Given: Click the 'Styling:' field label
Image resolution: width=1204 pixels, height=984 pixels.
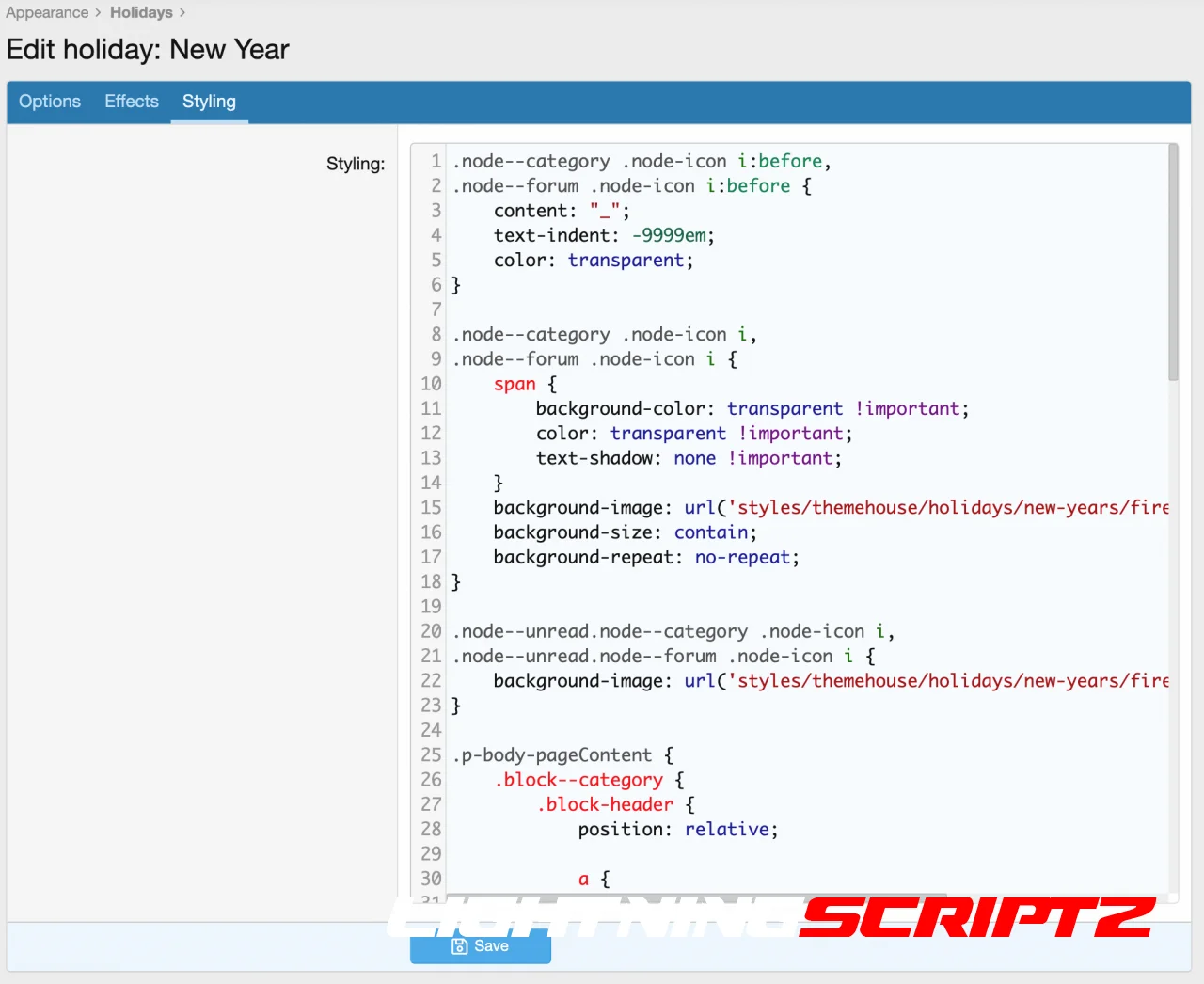Looking at the screenshot, I should (x=356, y=164).
